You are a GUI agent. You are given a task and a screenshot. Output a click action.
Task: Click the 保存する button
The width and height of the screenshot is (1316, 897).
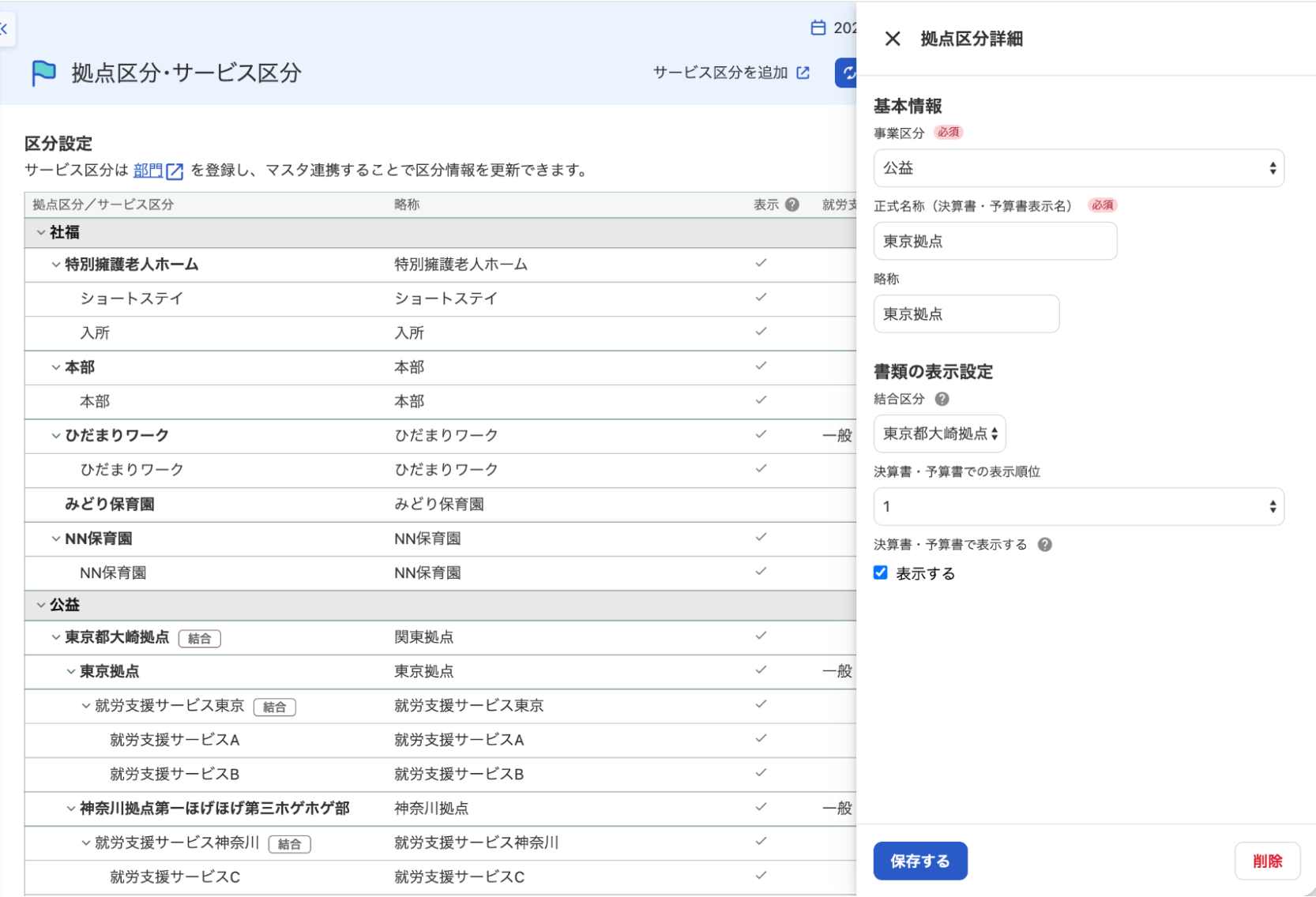tap(920, 861)
